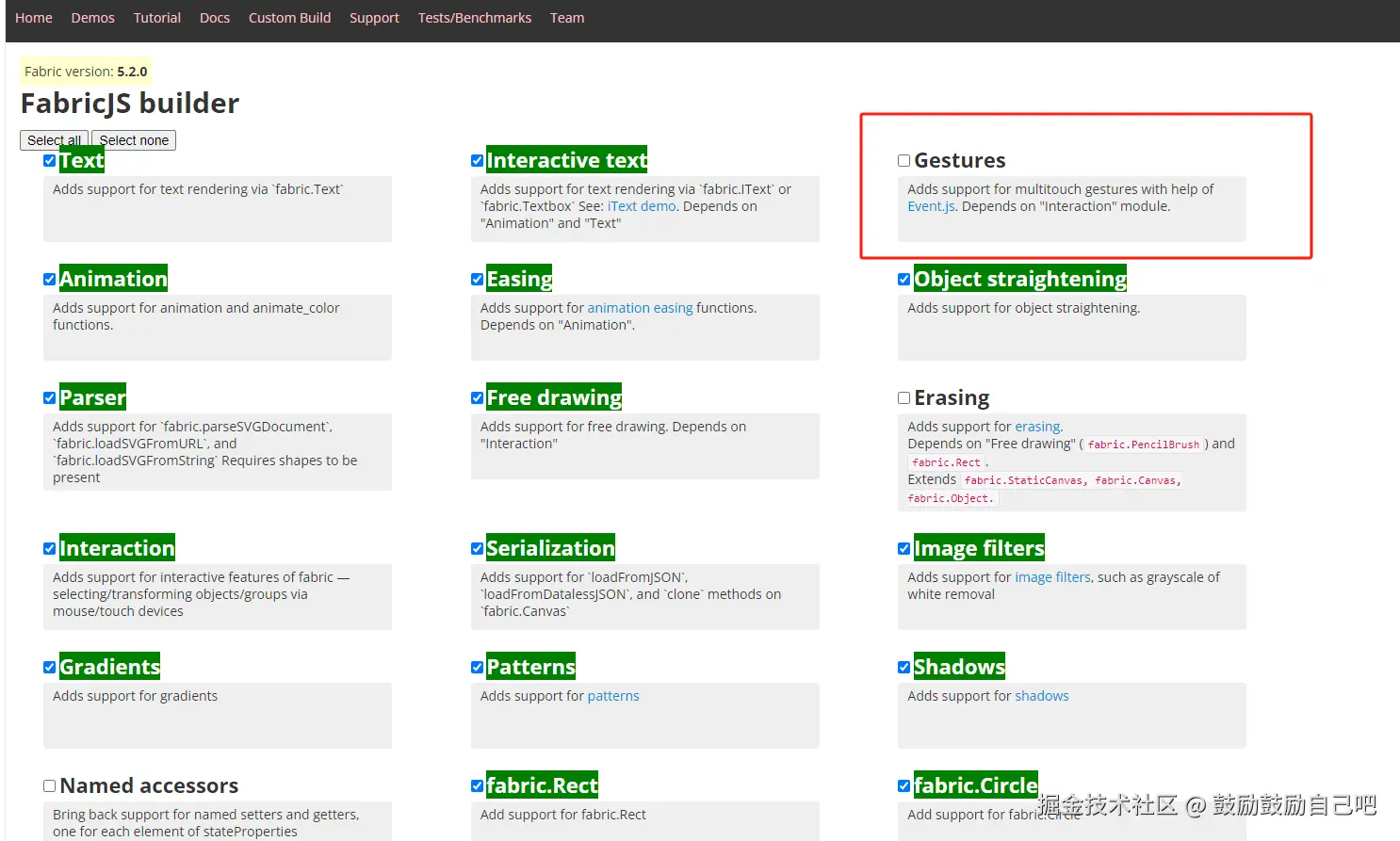Viewport: 1400px width, 841px height.
Task: Open the Home nav item
Action: (34, 18)
